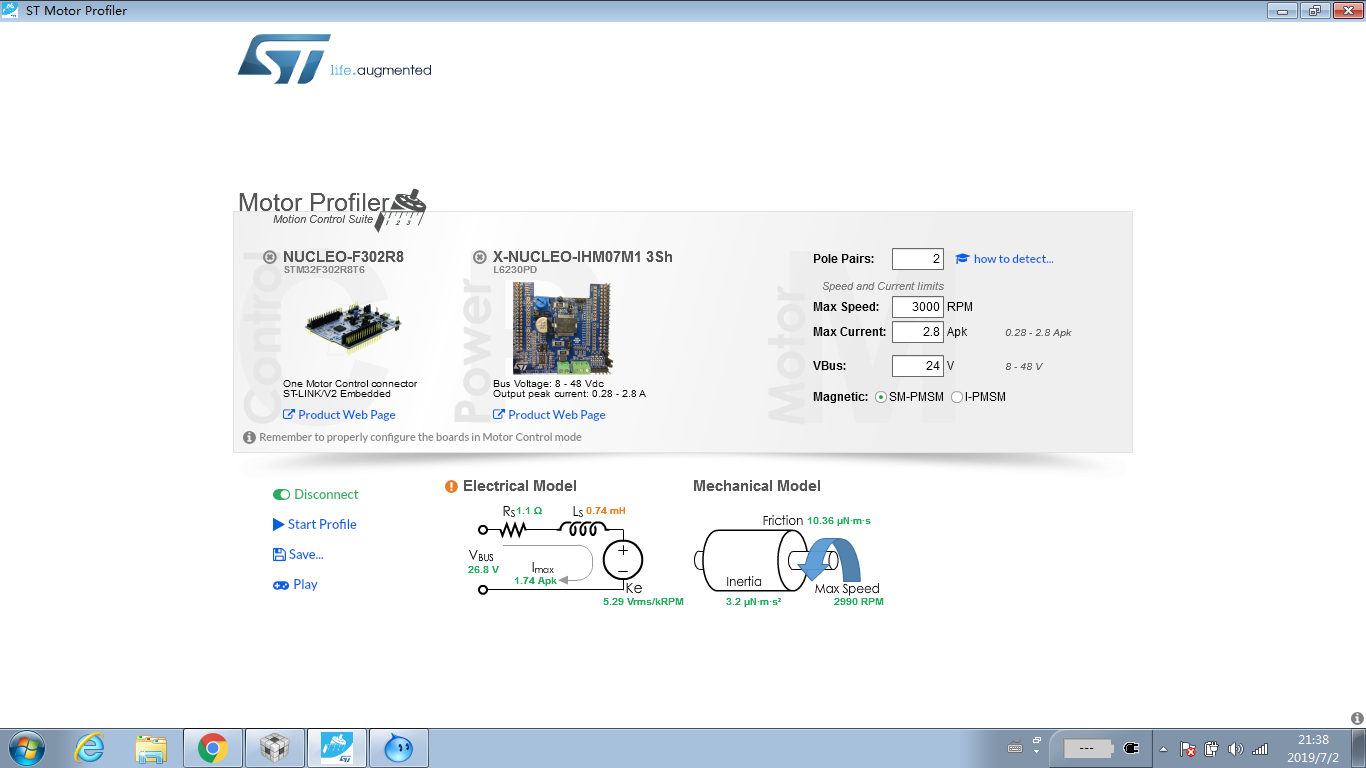Click the Friction value '10.36 µN·m·s'
Image resolution: width=1366 pixels, height=768 pixels.
click(x=839, y=521)
